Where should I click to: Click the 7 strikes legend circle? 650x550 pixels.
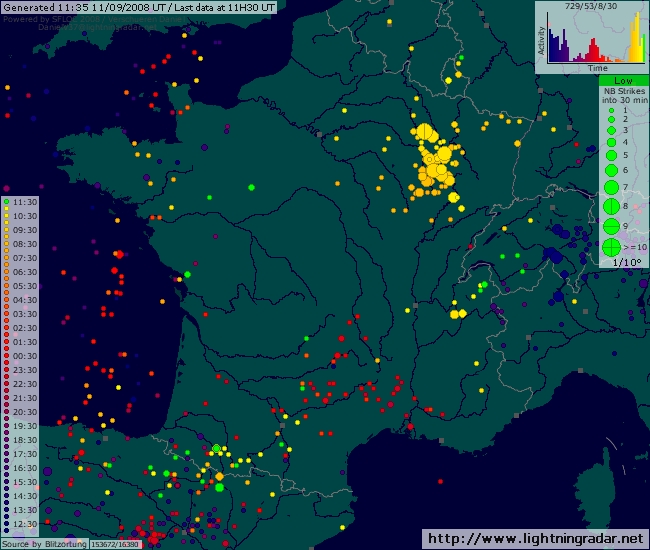click(x=611, y=187)
